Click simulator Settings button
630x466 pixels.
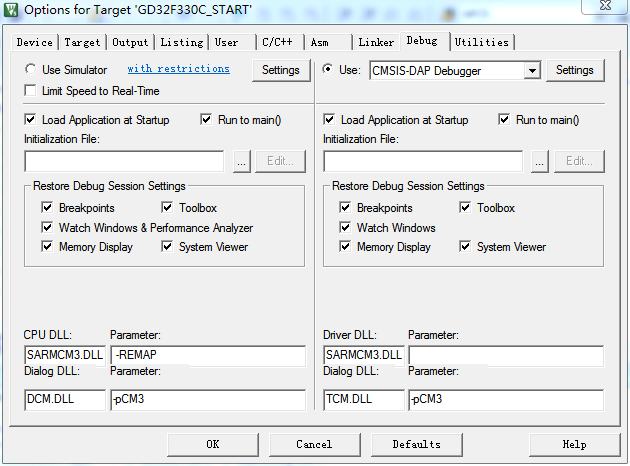pos(281,70)
